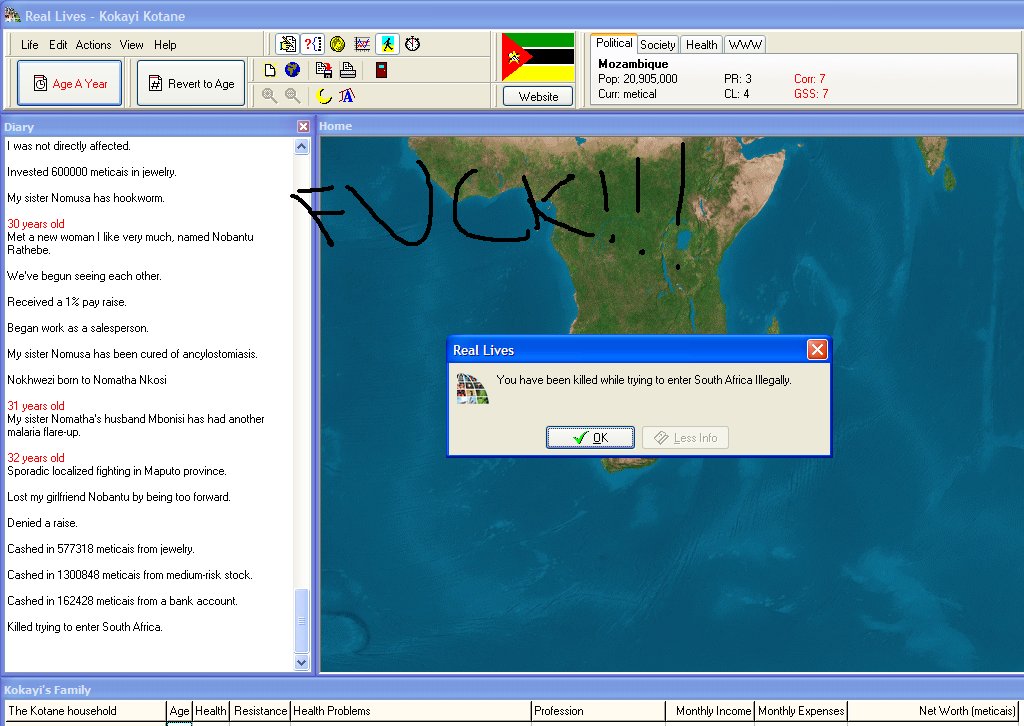Image resolution: width=1024 pixels, height=726 pixels.
Task: Click the 'GSS: 7' value
Action: (811, 94)
